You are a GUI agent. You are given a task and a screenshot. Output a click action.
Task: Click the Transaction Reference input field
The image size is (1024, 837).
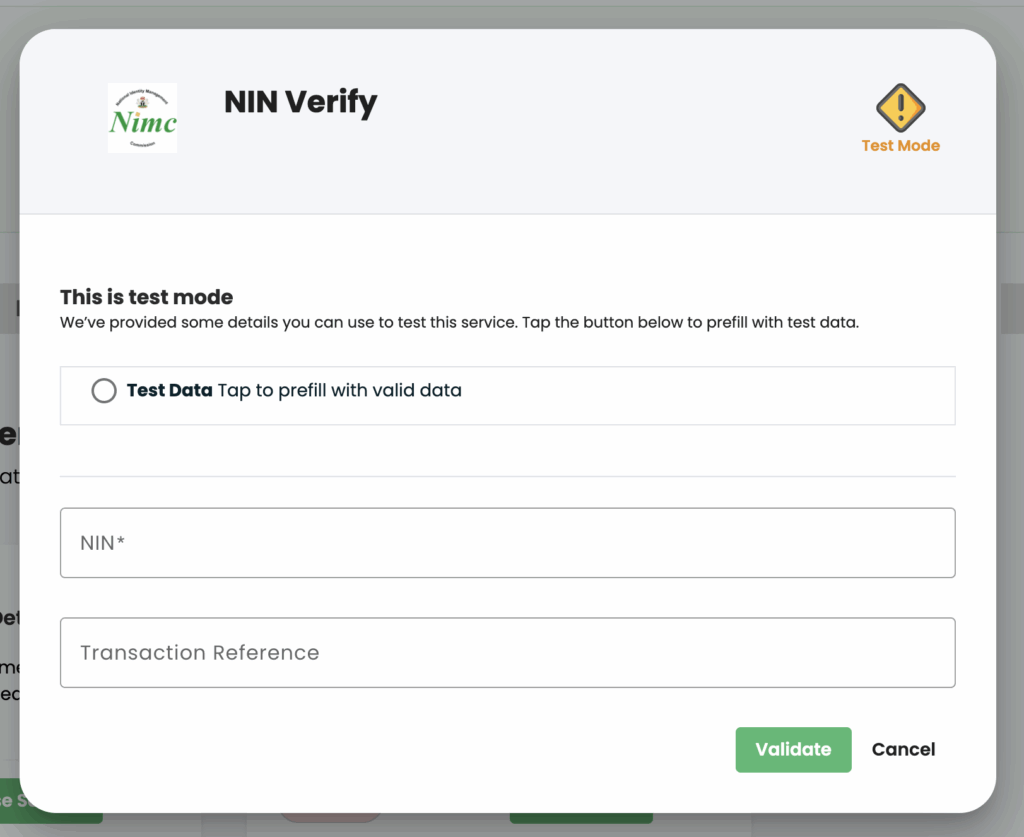point(508,652)
